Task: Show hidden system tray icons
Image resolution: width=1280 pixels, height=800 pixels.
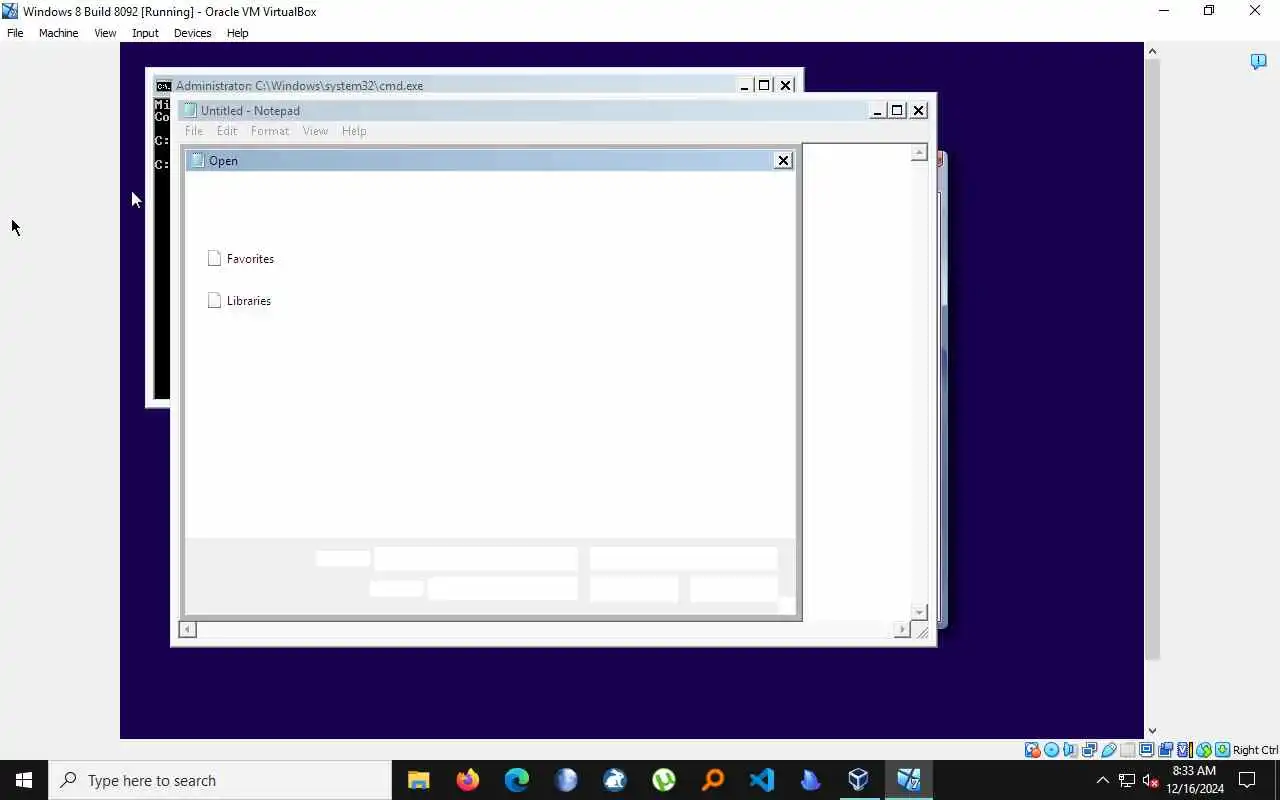Action: click(x=1102, y=780)
